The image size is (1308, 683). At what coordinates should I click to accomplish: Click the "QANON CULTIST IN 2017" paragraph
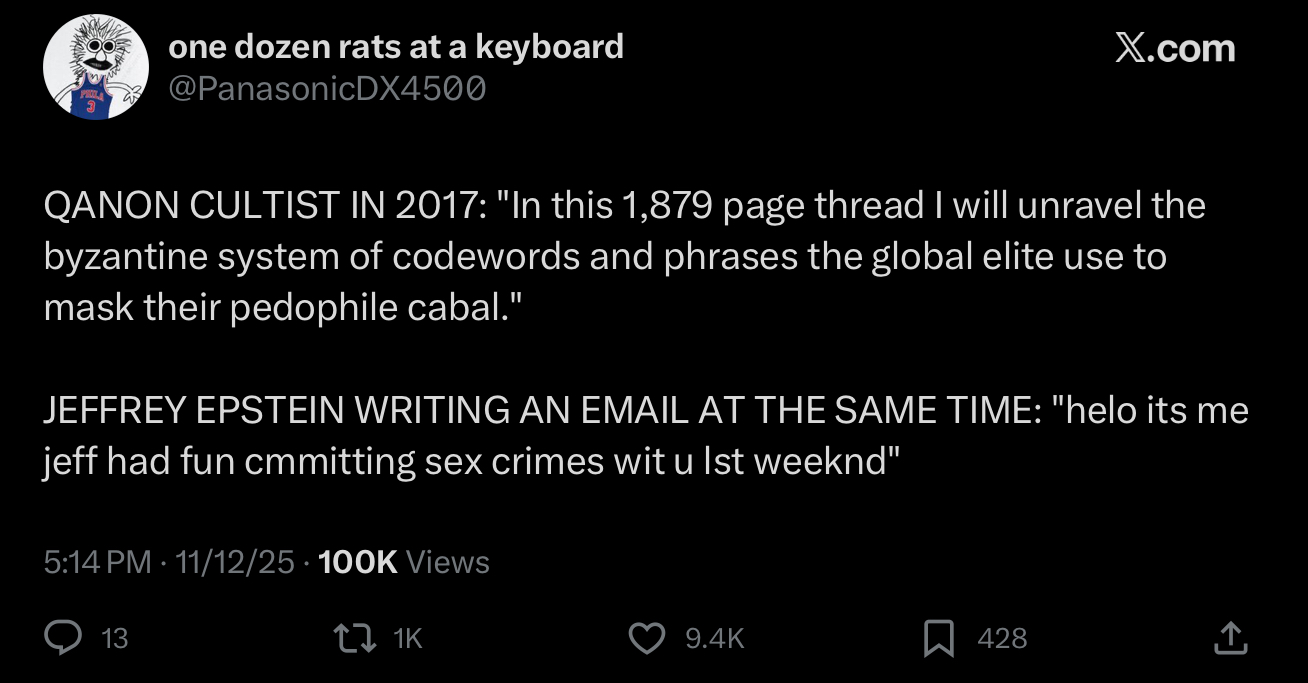(624, 257)
